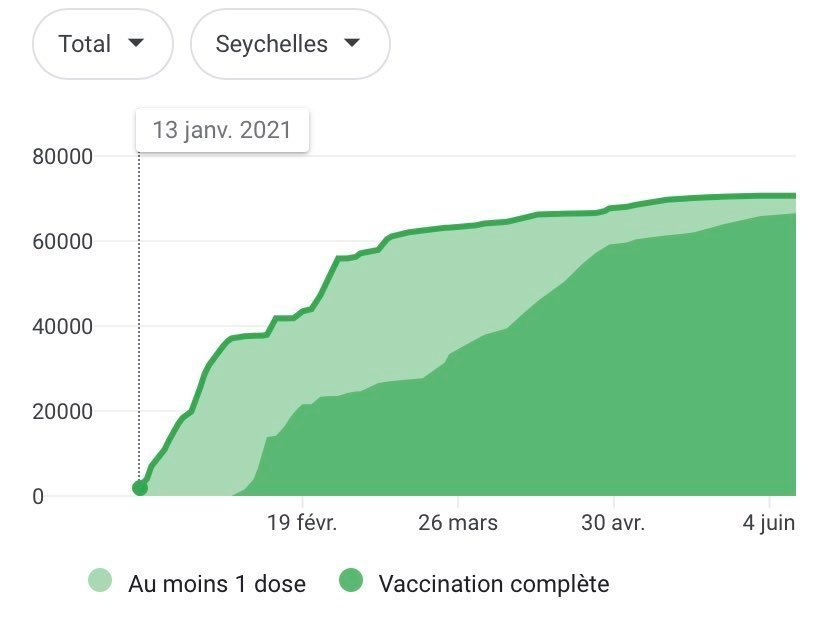Click the light green 'Au moins 1 dose' legend dot

pyautogui.click(x=101, y=582)
